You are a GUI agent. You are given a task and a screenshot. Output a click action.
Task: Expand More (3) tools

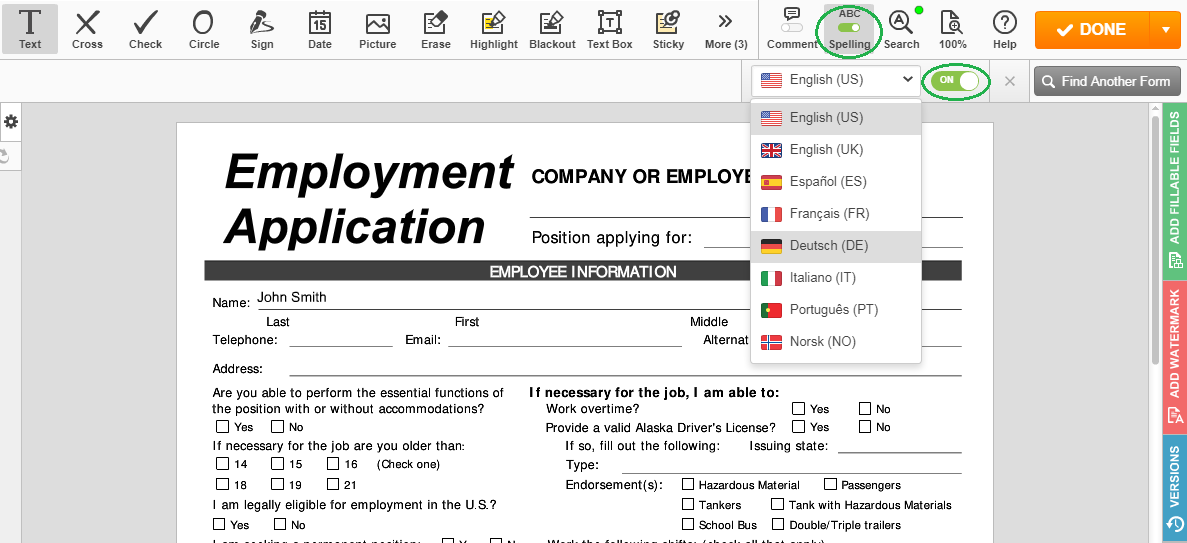(726, 30)
